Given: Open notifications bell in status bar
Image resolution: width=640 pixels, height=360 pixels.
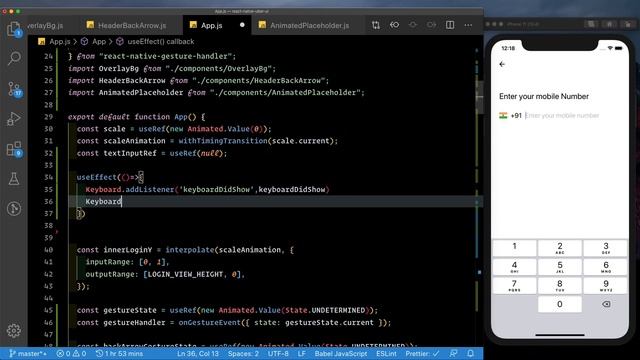Looking at the screenshot, I should coord(470,353).
